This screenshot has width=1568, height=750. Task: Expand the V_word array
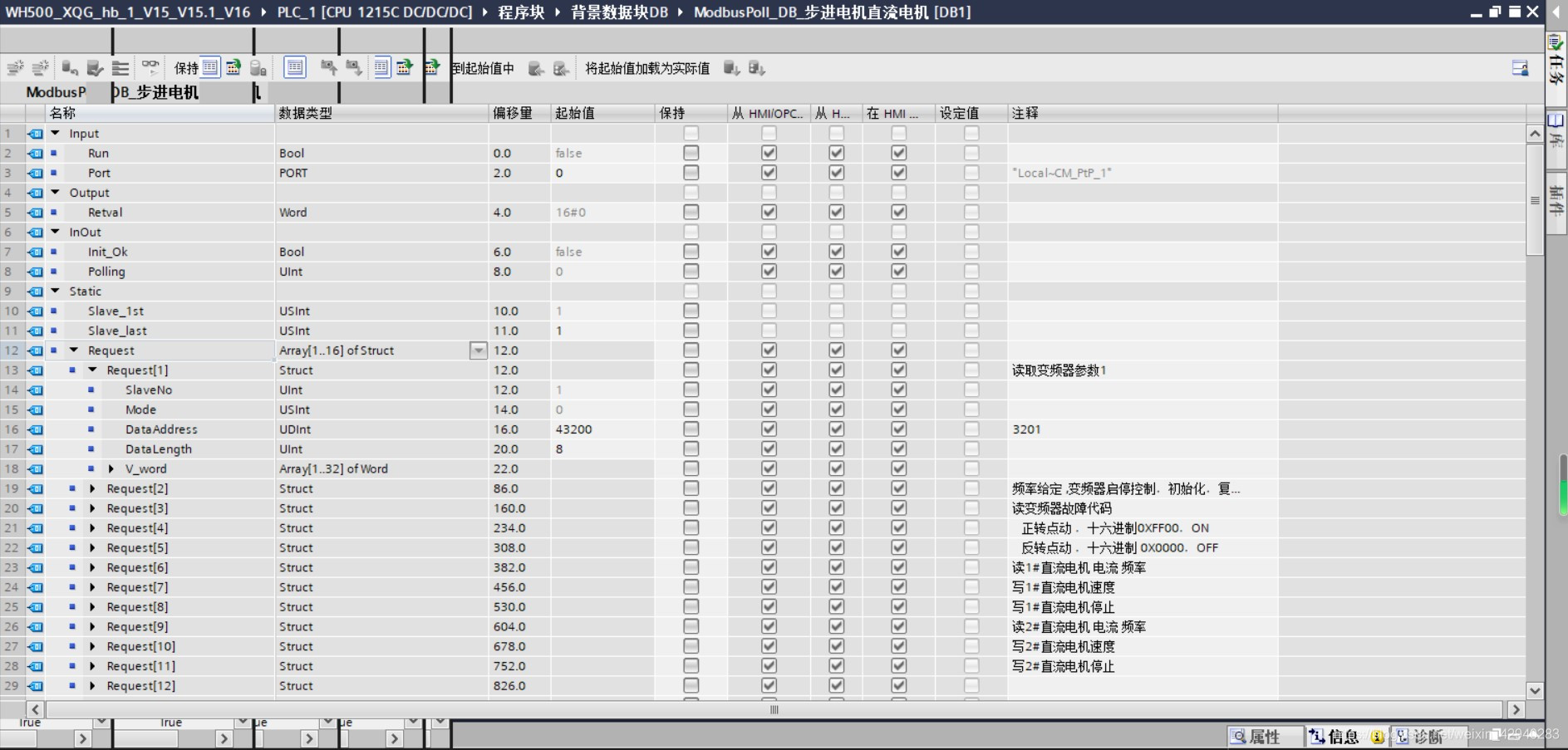(x=111, y=469)
